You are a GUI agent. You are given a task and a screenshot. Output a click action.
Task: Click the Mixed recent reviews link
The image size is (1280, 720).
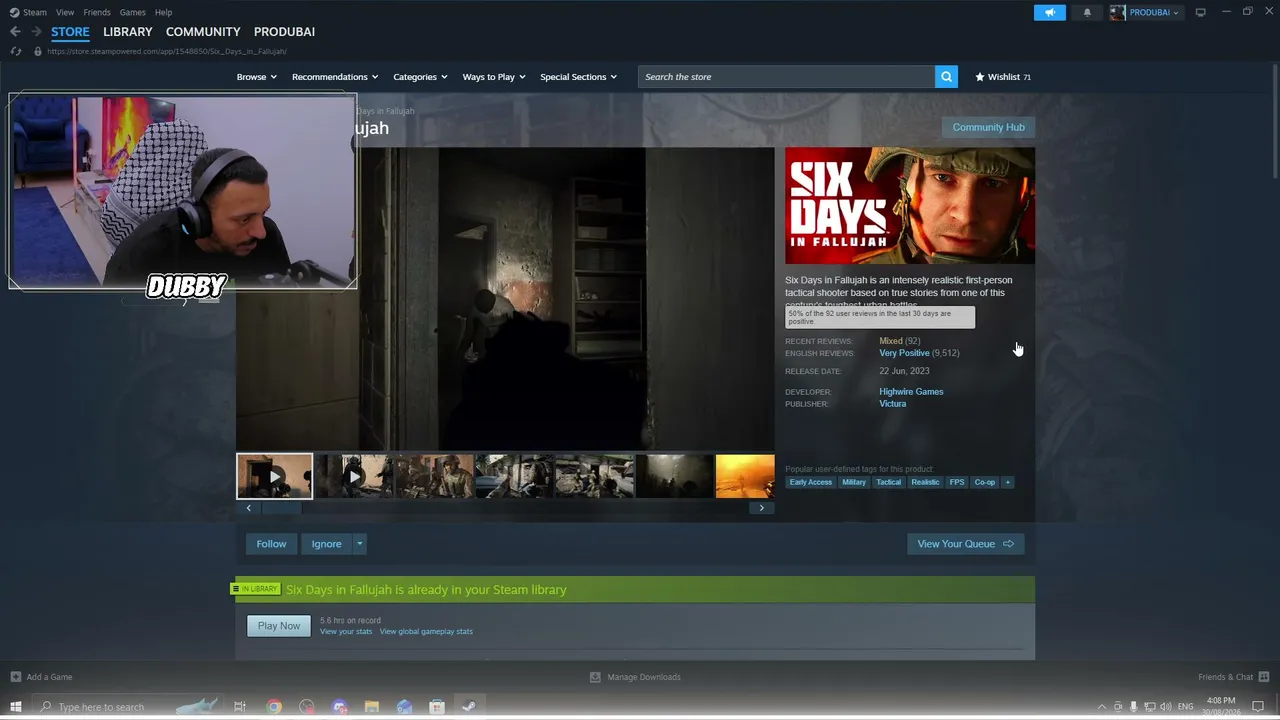click(x=891, y=341)
